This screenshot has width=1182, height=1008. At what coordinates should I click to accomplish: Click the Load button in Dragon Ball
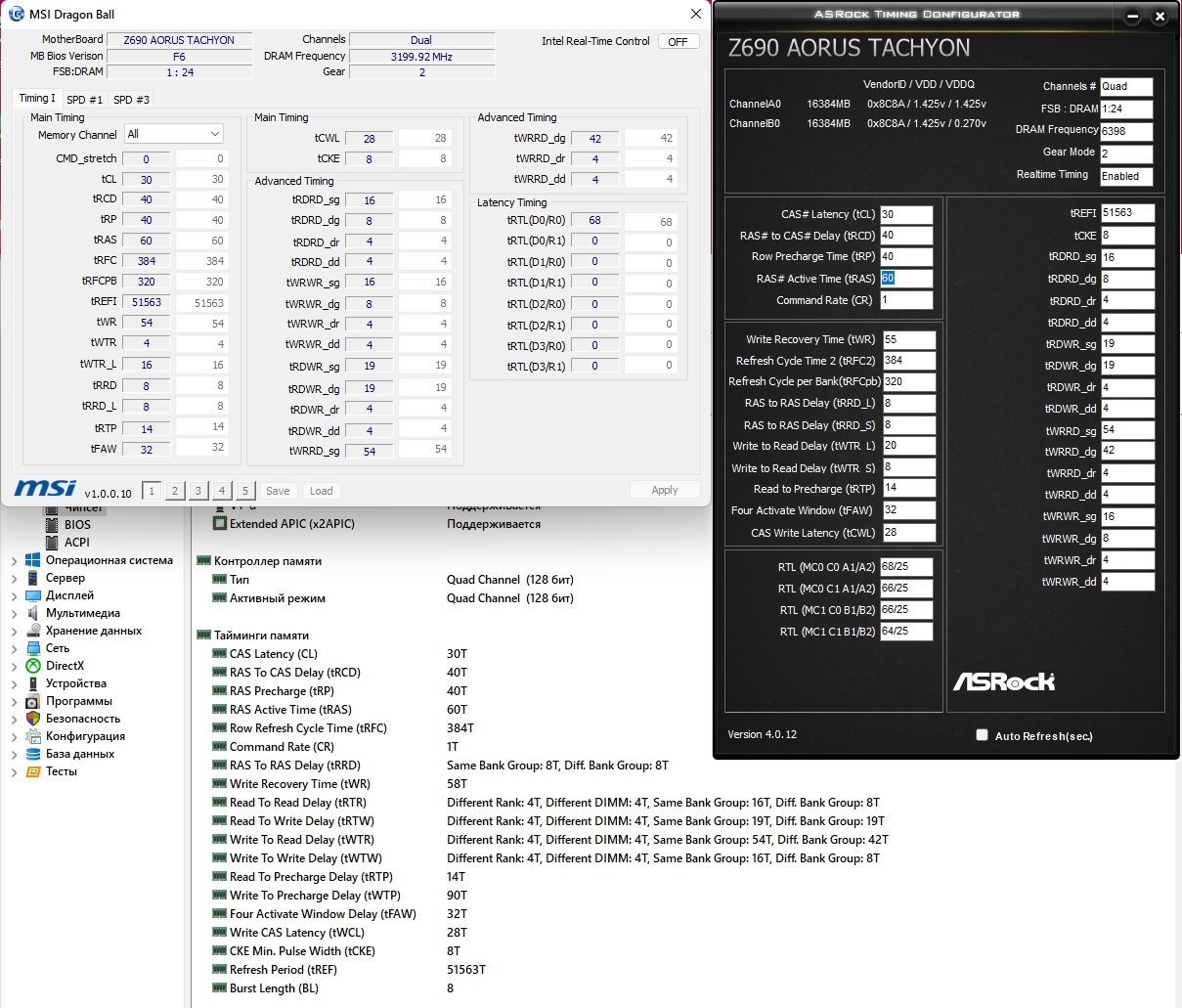point(322,491)
